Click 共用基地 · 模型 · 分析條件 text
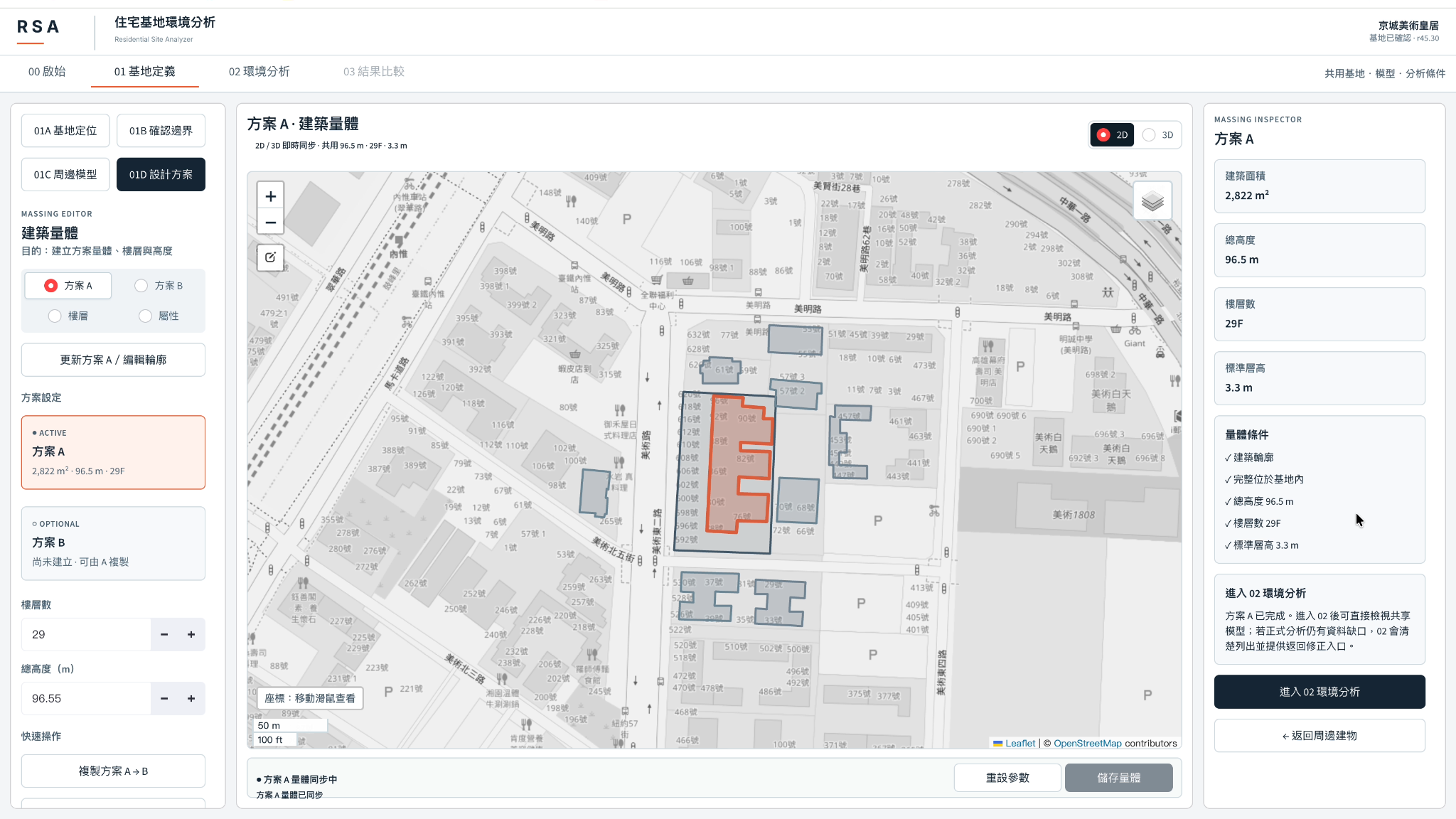Image resolution: width=1456 pixels, height=819 pixels. pos(1385,73)
